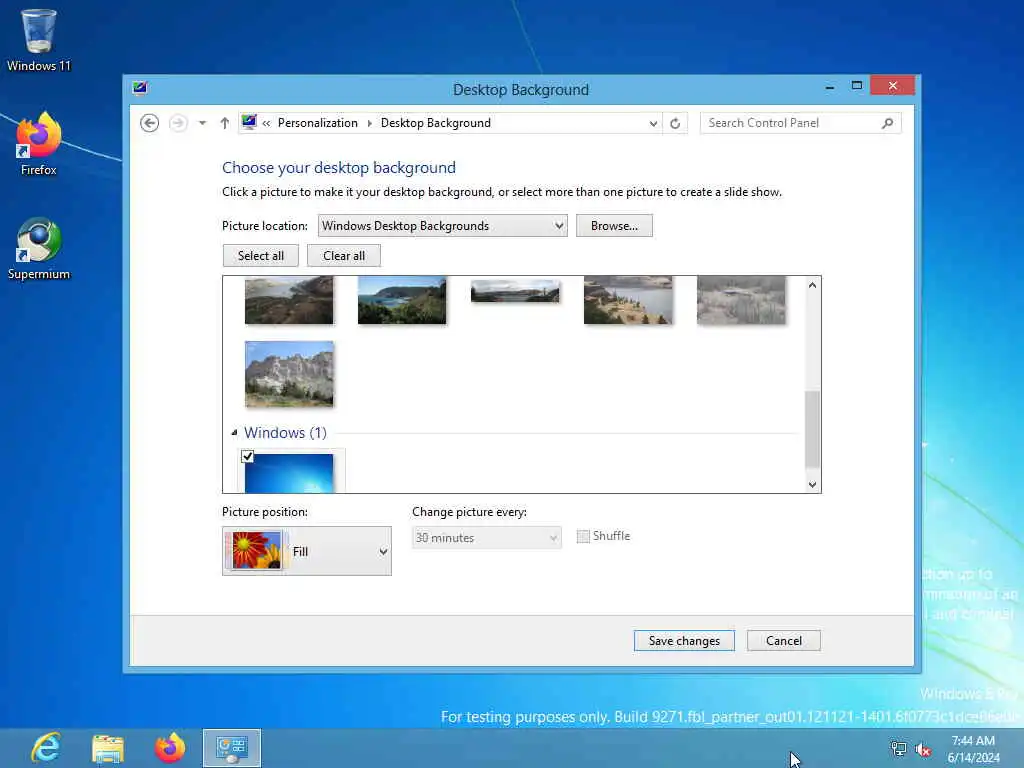The width and height of the screenshot is (1024, 768).
Task: Click the search magnifier icon
Action: 887,123
